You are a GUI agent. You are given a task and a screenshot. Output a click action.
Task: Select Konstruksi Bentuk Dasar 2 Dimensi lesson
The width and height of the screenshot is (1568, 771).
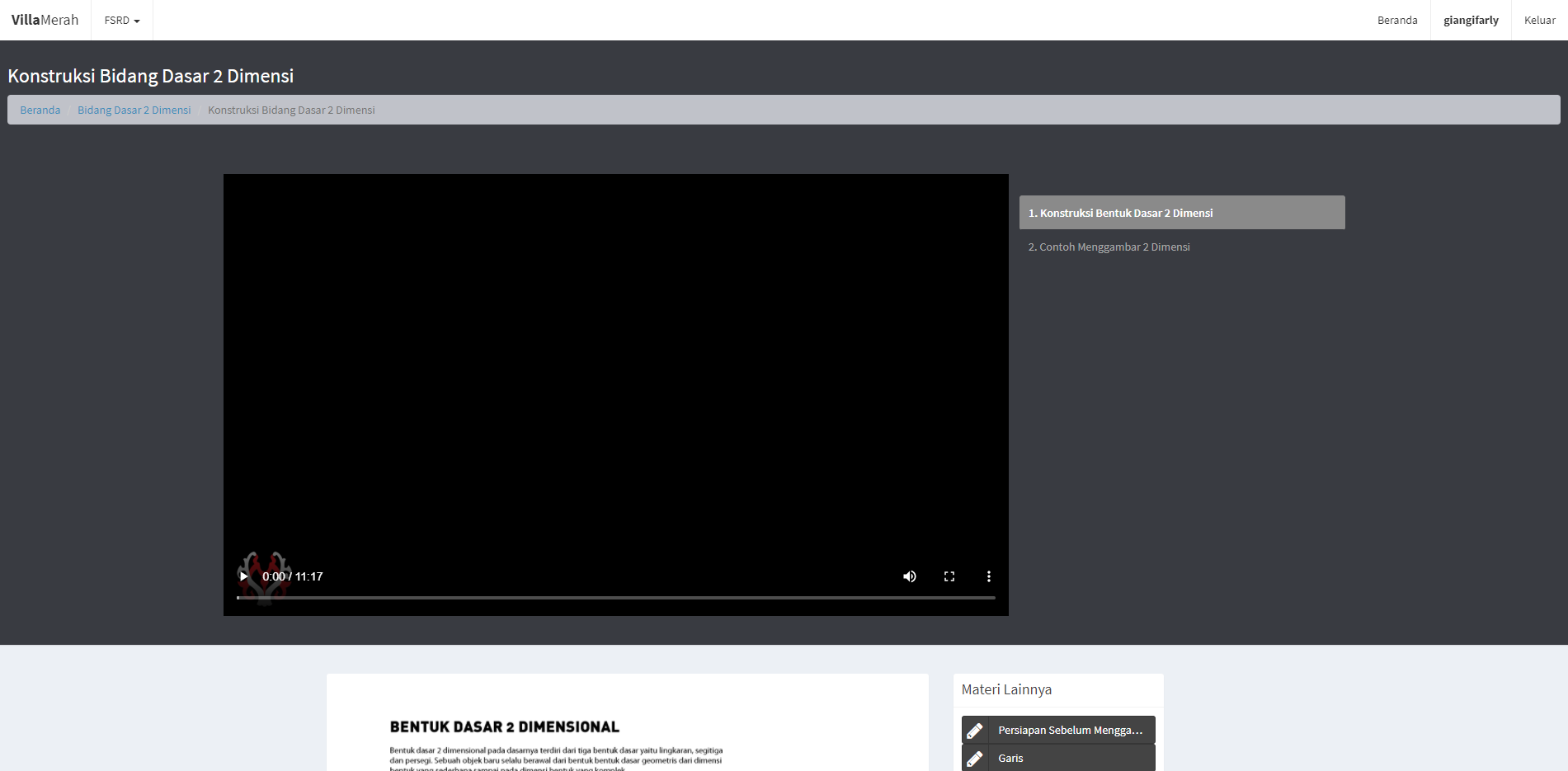[1182, 213]
